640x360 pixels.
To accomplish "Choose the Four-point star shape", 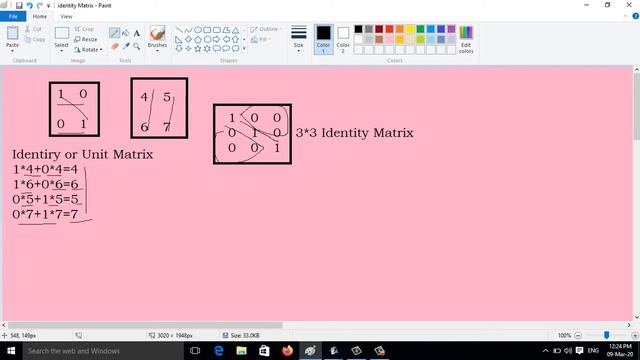I will pos(188,49).
